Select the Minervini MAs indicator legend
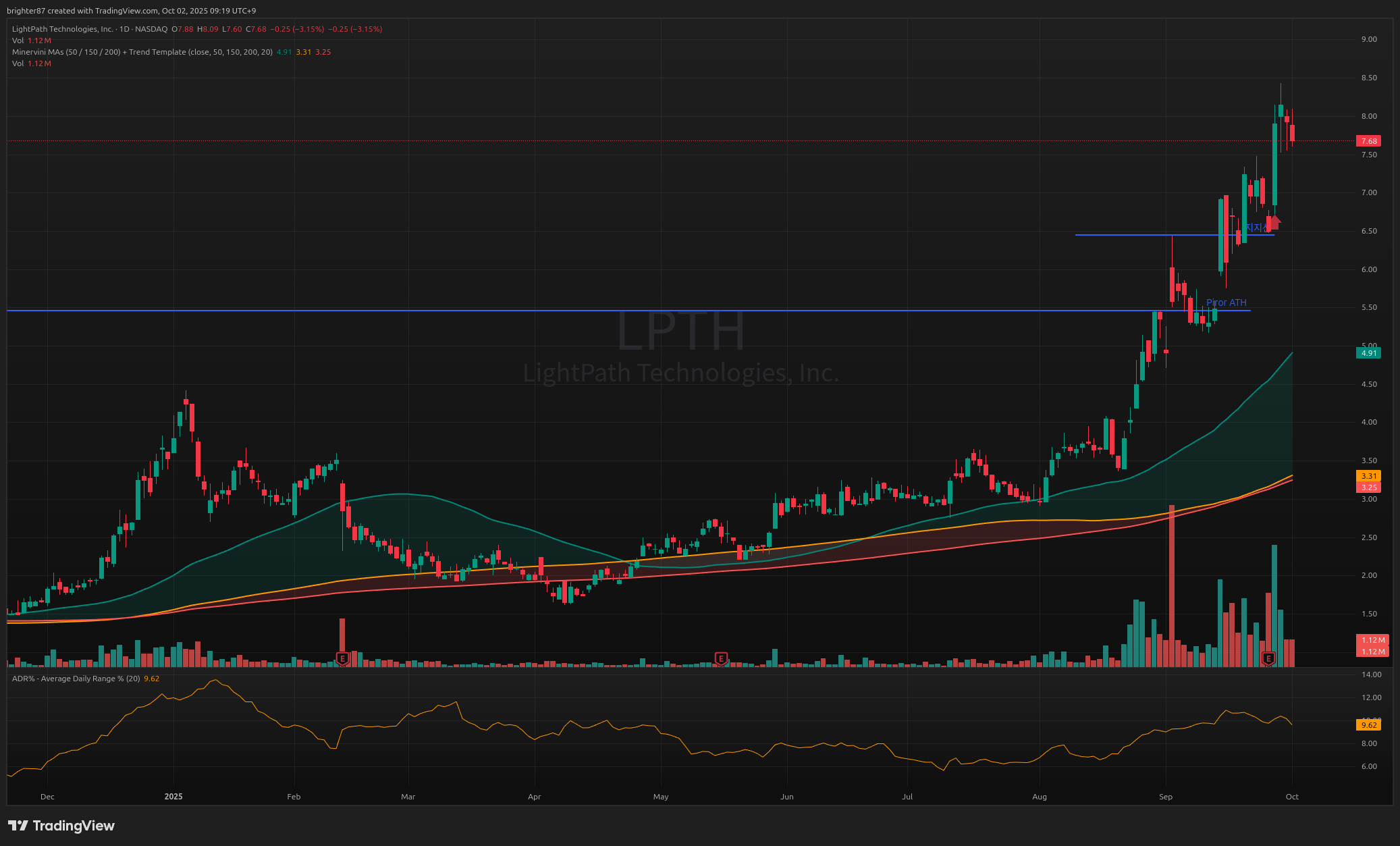The image size is (1400, 846). (142, 52)
